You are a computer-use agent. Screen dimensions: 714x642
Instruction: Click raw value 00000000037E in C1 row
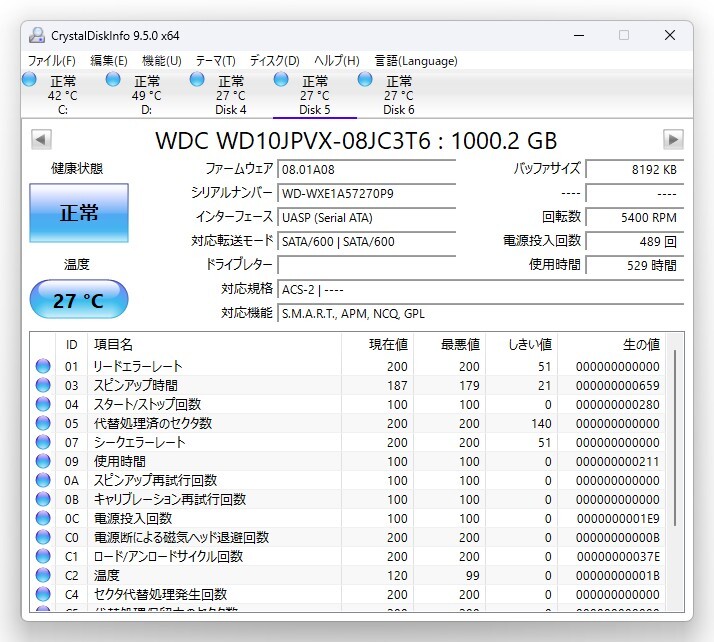click(618, 556)
